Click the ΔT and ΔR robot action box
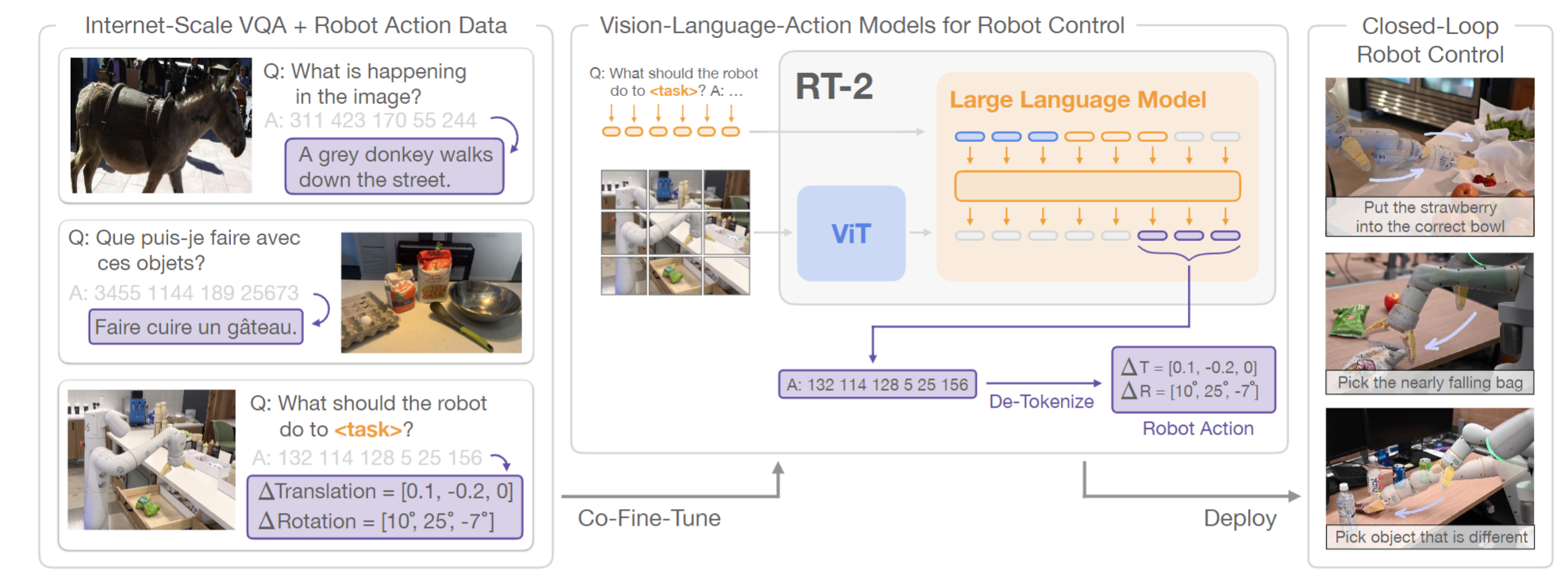1568x578 pixels. 1193,379
